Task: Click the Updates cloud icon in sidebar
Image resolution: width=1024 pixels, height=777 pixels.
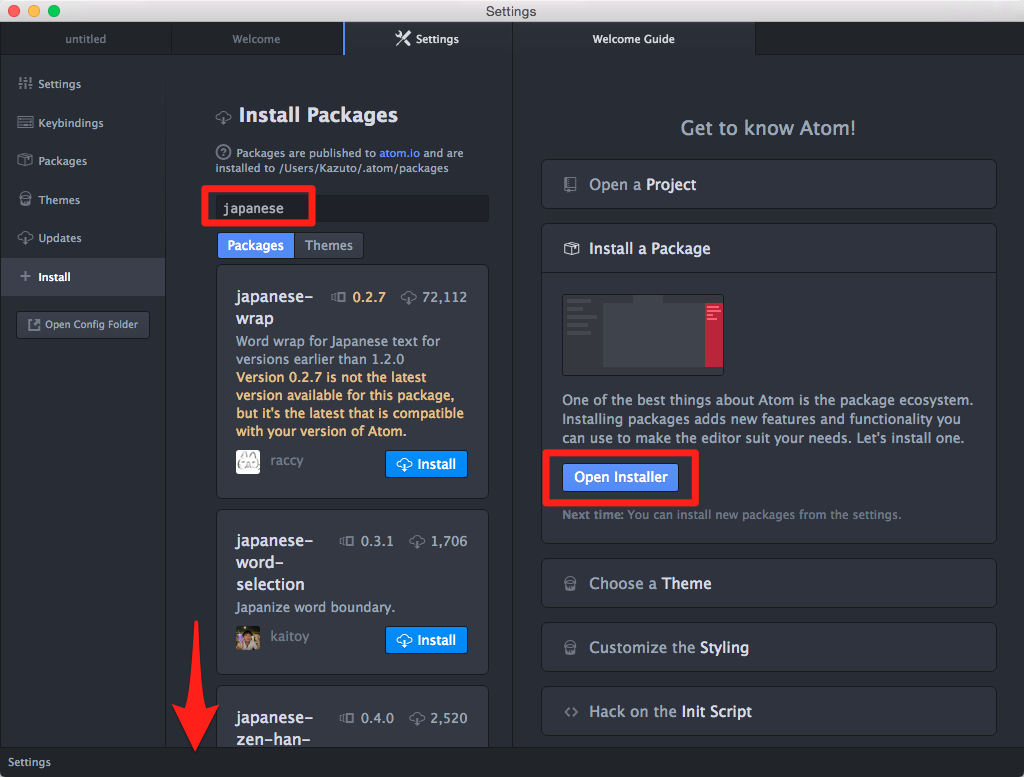Action: (x=25, y=238)
